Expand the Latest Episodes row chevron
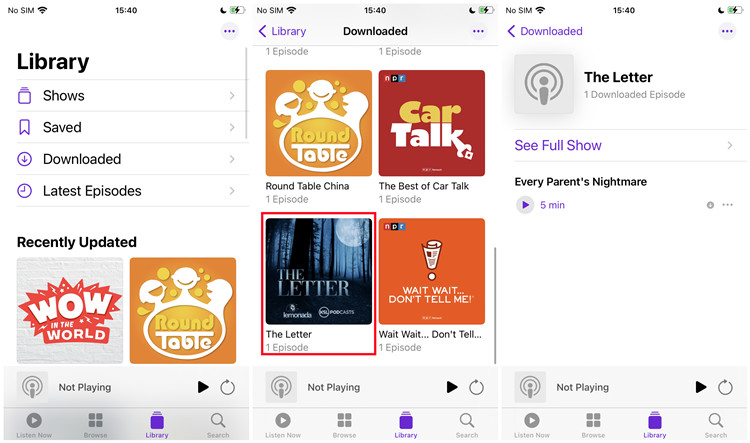The width and height of the screenshot is (750, 443). (x=232, y=191)
